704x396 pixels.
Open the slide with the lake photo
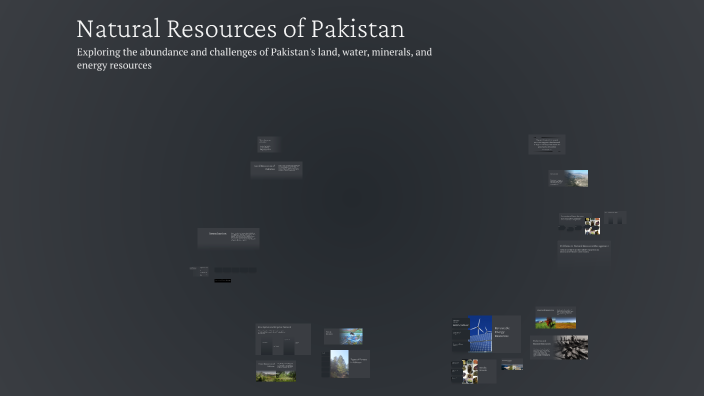[343, 336]
